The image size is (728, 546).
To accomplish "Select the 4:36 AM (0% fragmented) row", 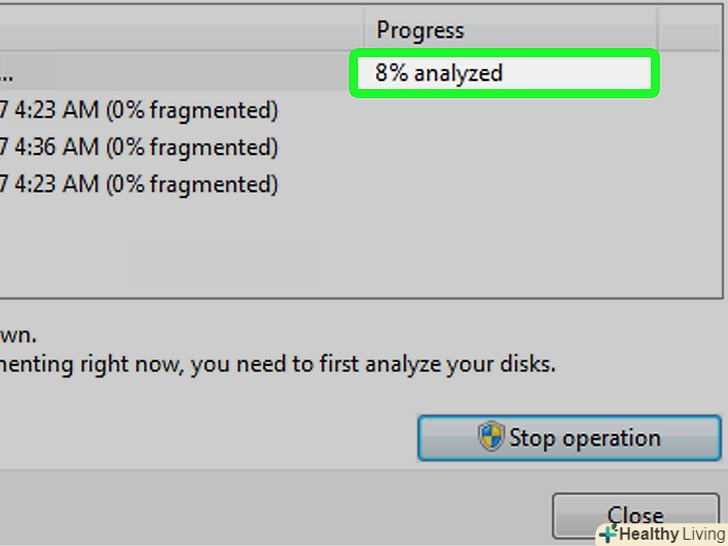I will point(140,147).
